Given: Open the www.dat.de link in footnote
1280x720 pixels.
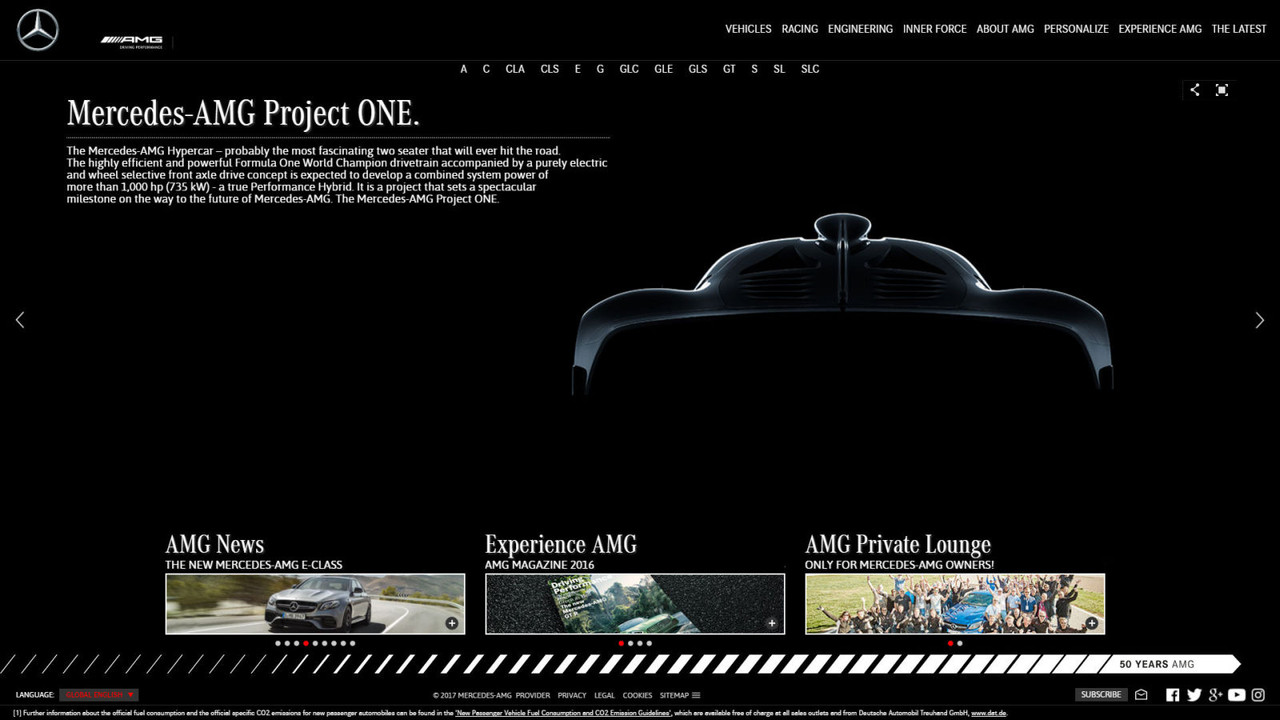Looking at the screenshot, I should coord(989,713).
